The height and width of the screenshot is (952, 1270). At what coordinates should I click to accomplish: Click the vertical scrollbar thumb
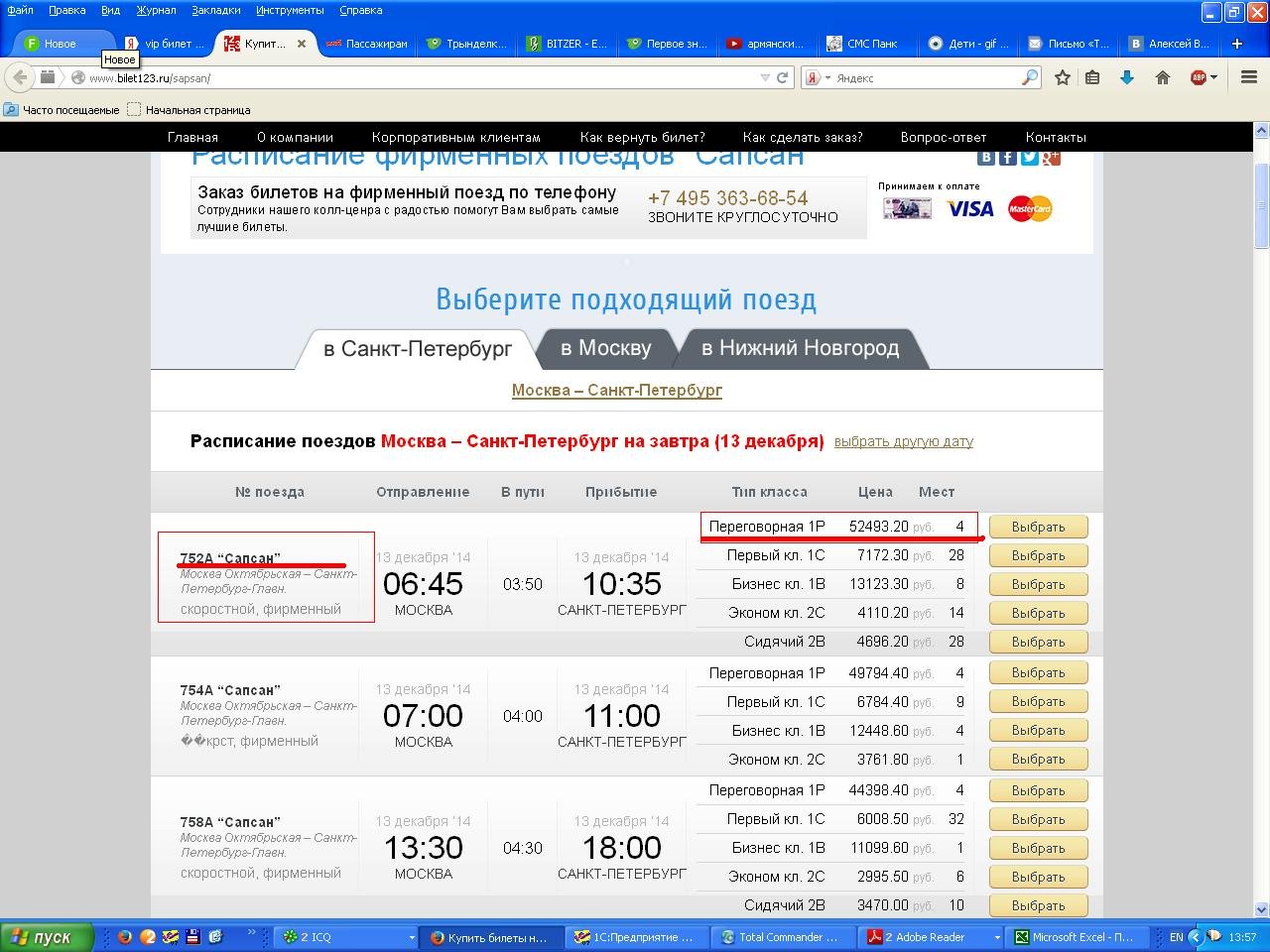coord(1261,203)
